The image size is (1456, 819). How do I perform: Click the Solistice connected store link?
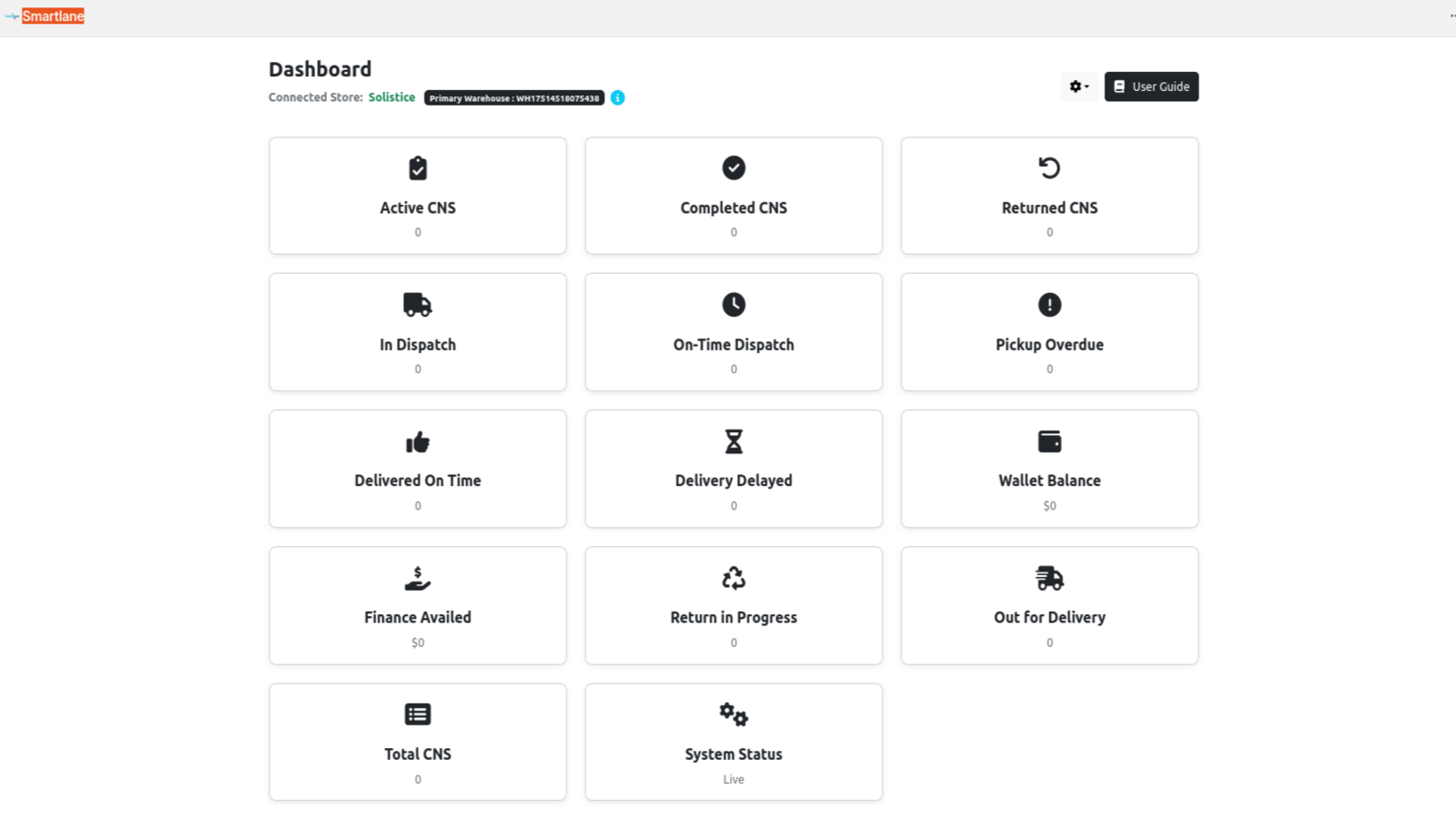pos(391,96)
